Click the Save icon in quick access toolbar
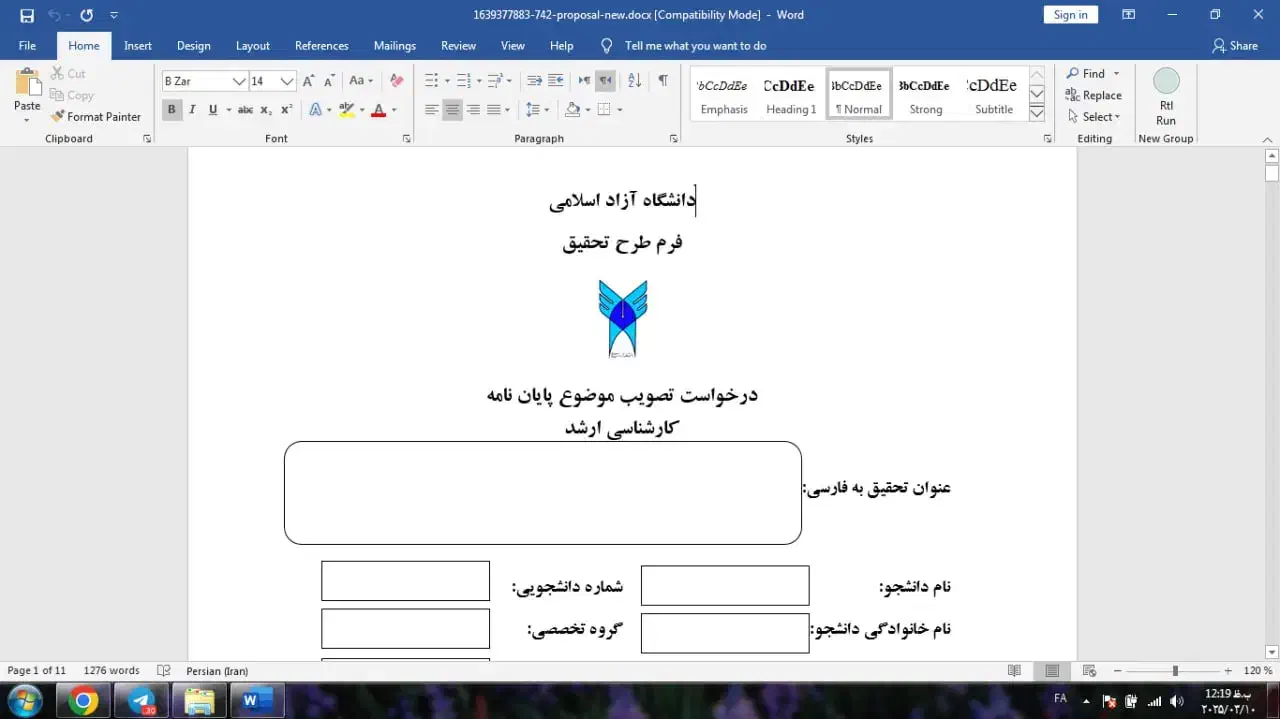Screen dimensions: 1280x719 [x=27, y=15]
